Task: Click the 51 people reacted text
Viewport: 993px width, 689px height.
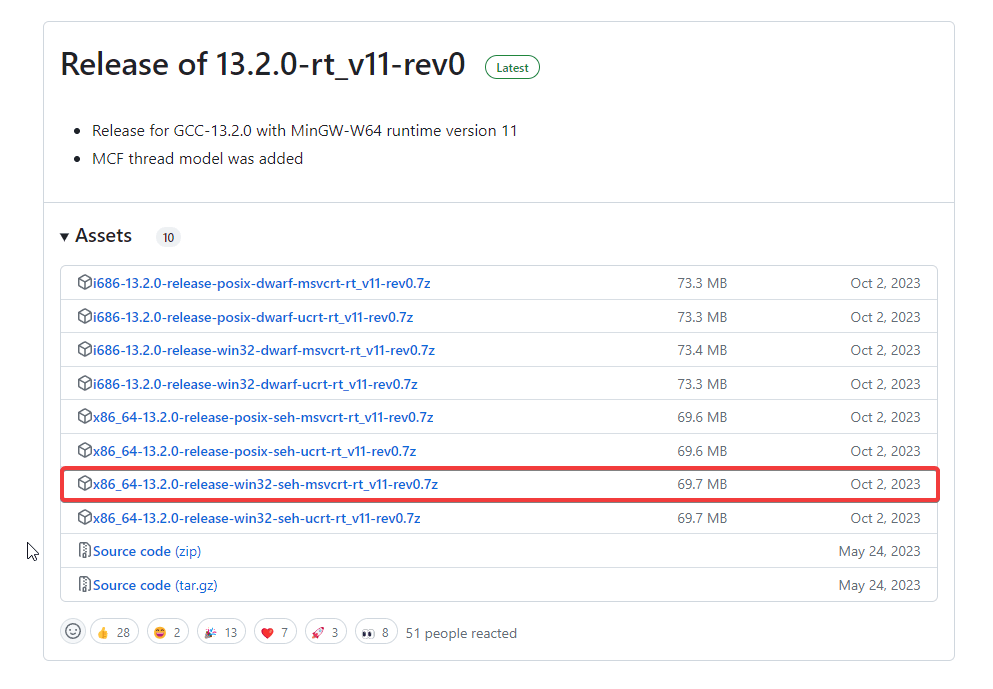Action: tap(461, 633)
